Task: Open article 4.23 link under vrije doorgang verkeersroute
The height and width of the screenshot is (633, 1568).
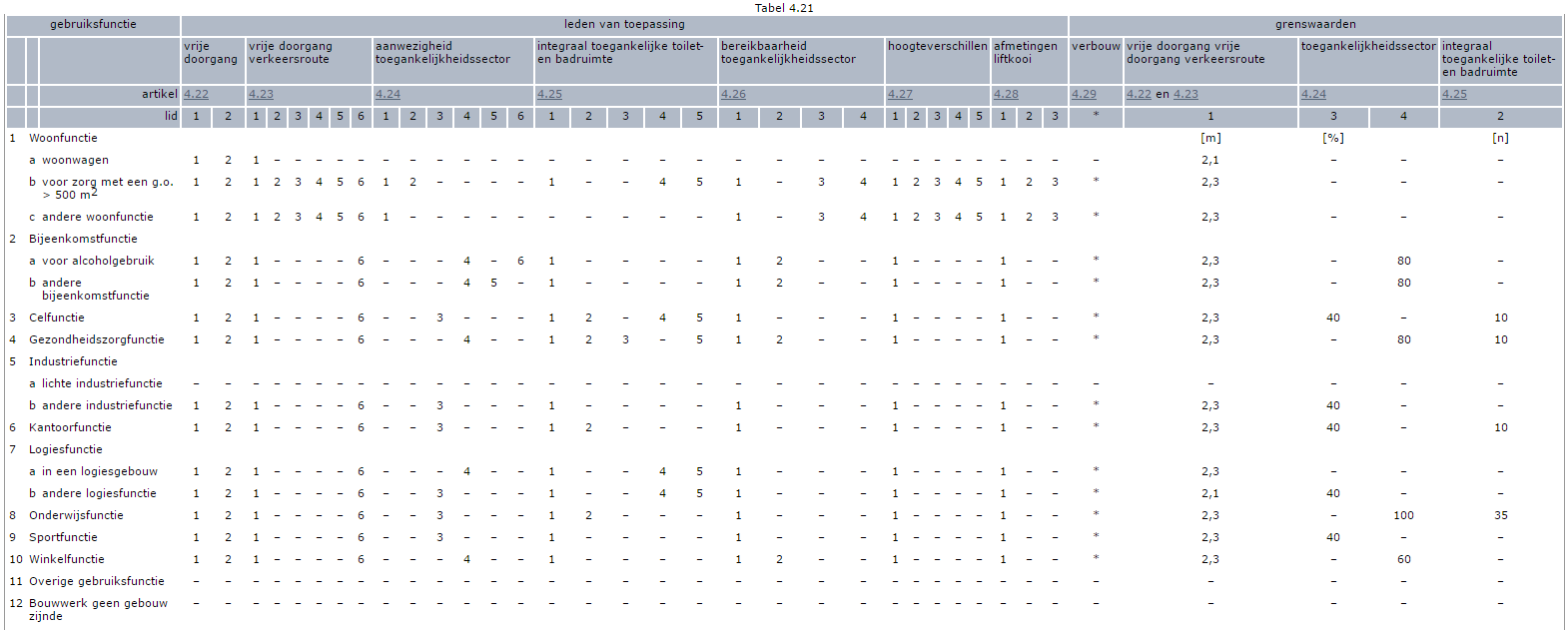Action: click(x=261, y=94)
